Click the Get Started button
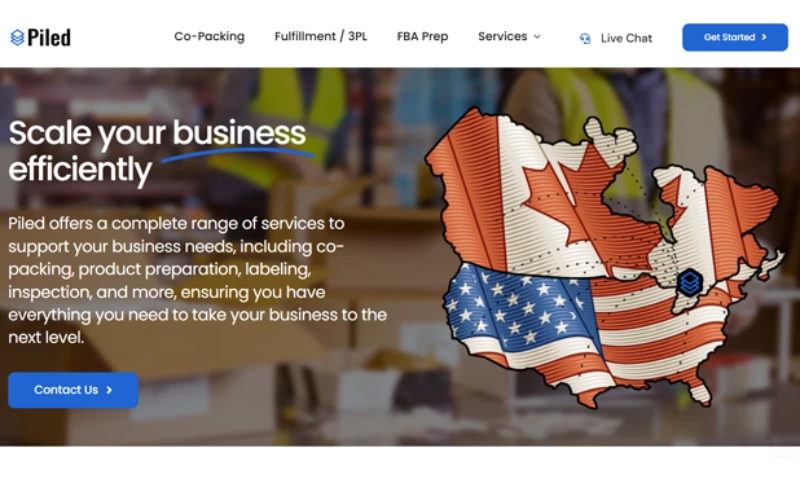This screenshot has height=480, width=800. coord(735,37)
